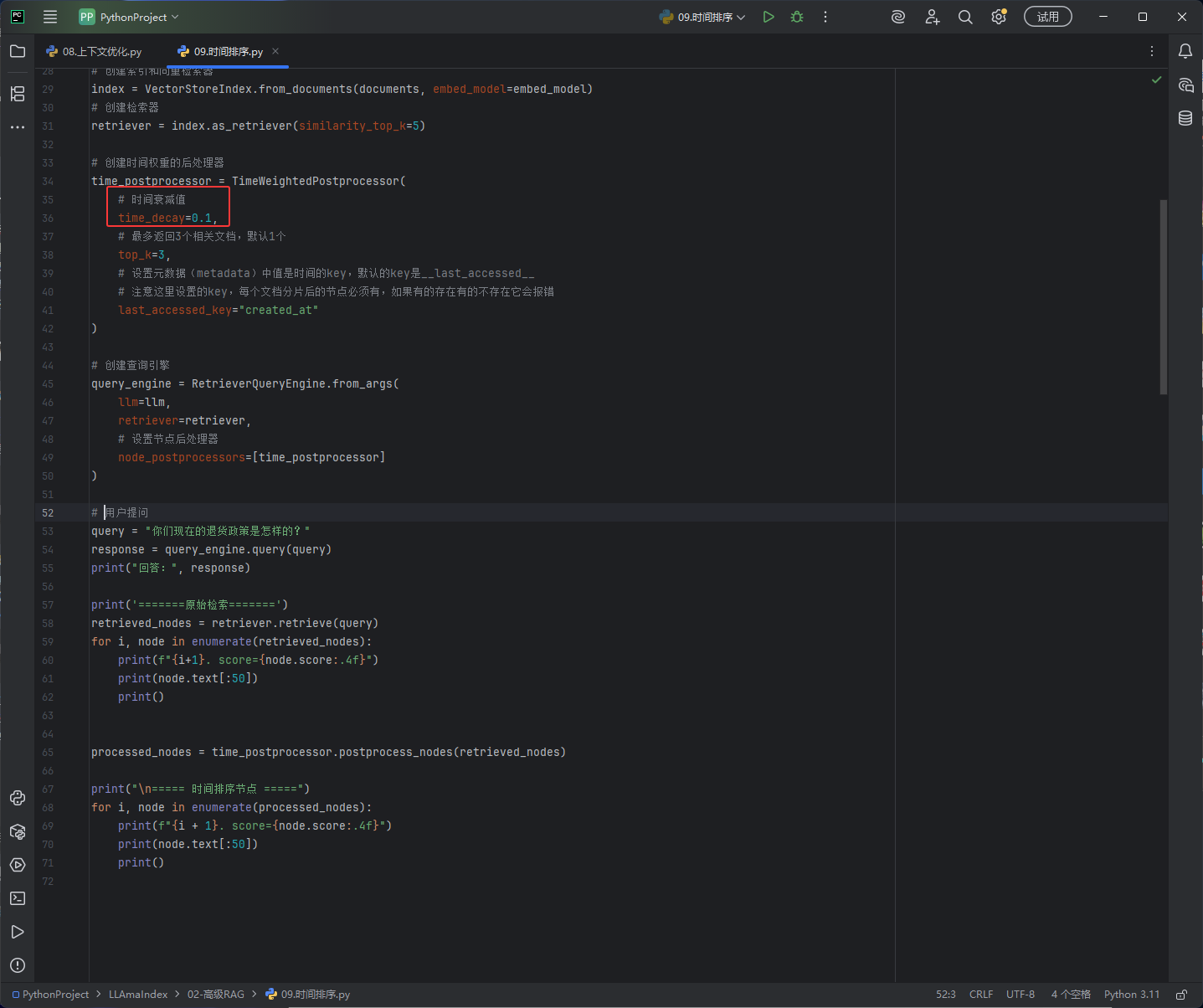Click node_postprocessors=[time_postprocessor] line

pos(251,457)
